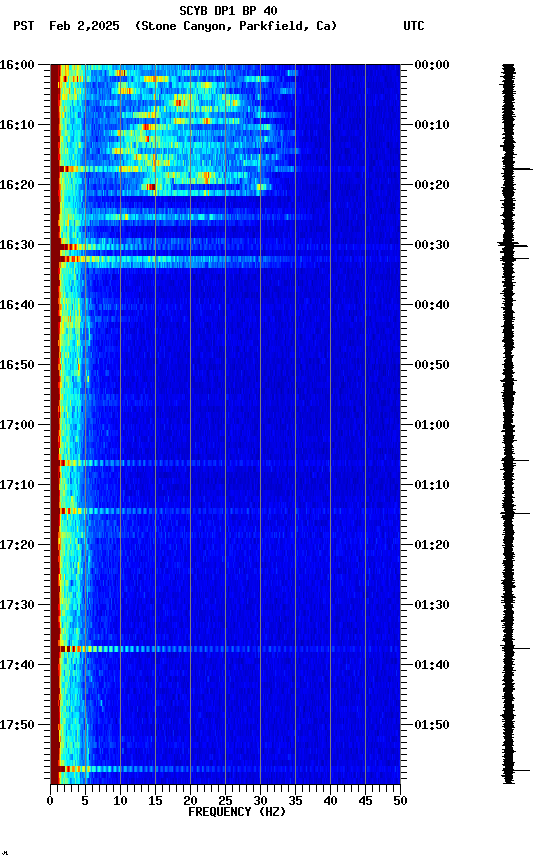
Task: Click the PST time label "16:30"
Action: coord(17,245)
